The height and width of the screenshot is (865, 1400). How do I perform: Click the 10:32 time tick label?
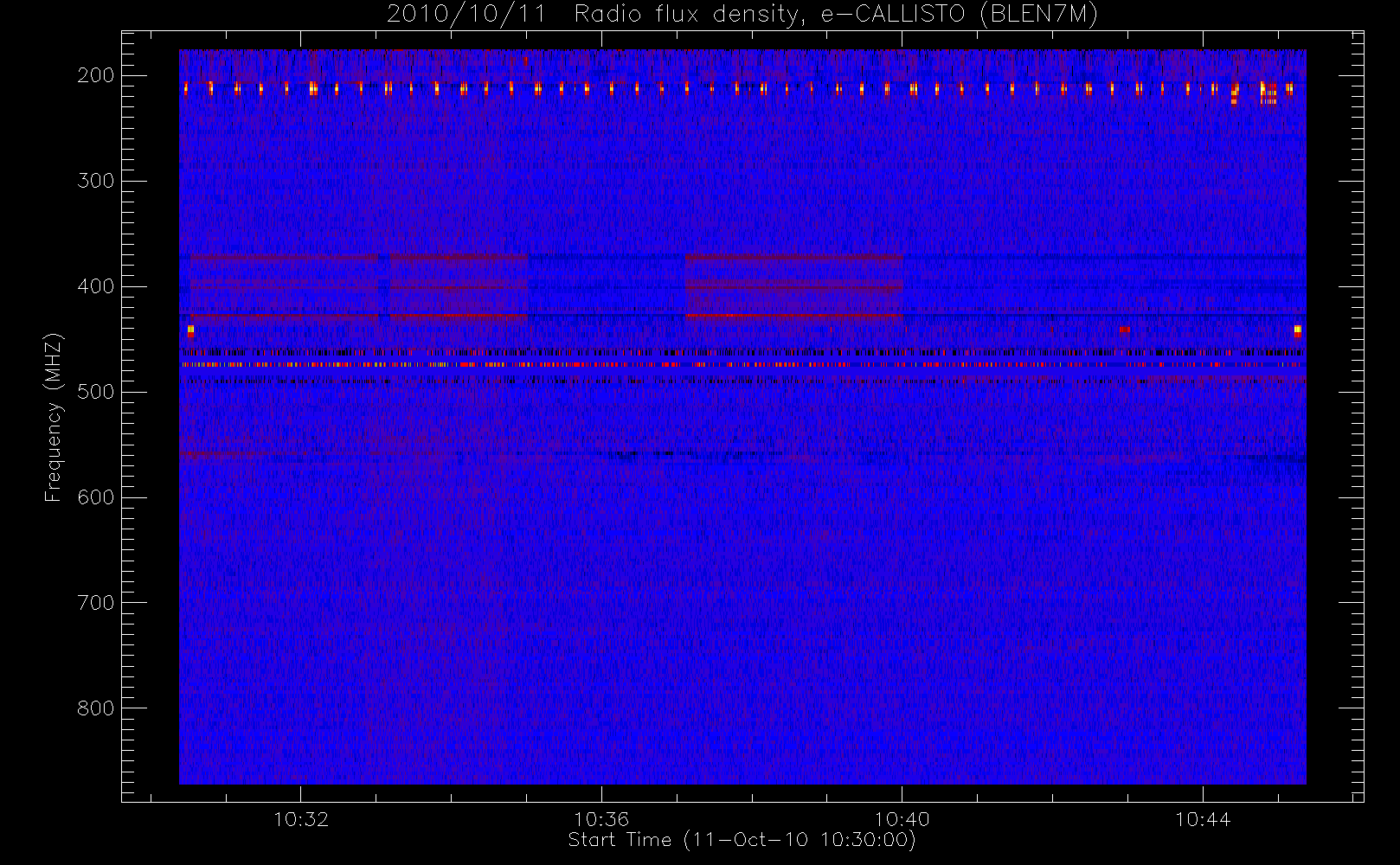(301, 819)
